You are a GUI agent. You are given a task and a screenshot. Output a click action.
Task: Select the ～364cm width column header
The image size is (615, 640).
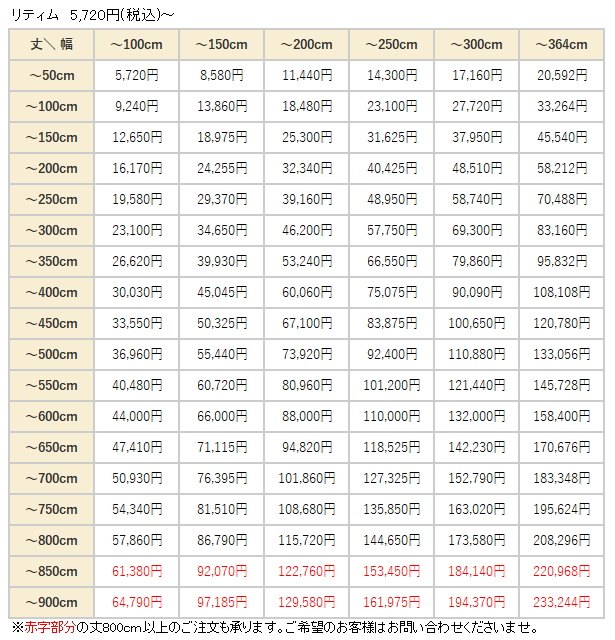(x=562, y=45)
